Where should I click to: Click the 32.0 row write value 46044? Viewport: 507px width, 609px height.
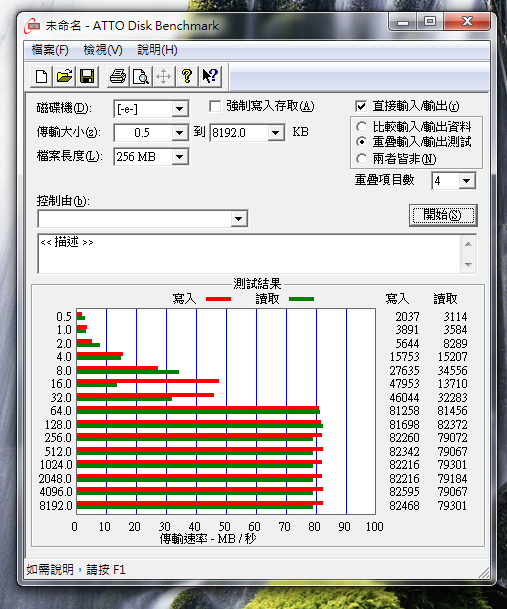coord(404,398)
